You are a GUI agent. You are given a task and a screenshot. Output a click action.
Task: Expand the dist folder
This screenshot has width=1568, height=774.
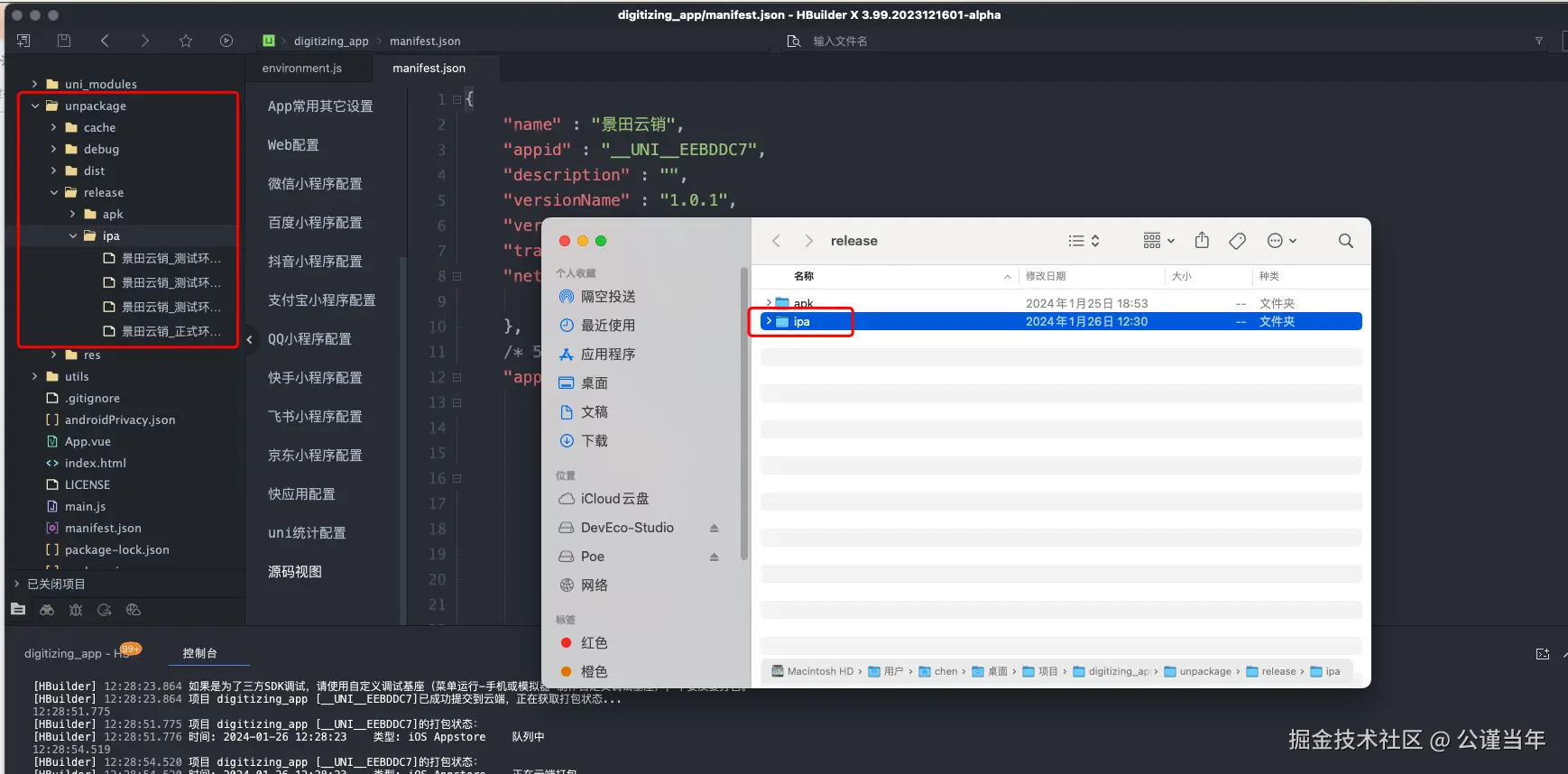pyautogui.click(x=53, y=170)
